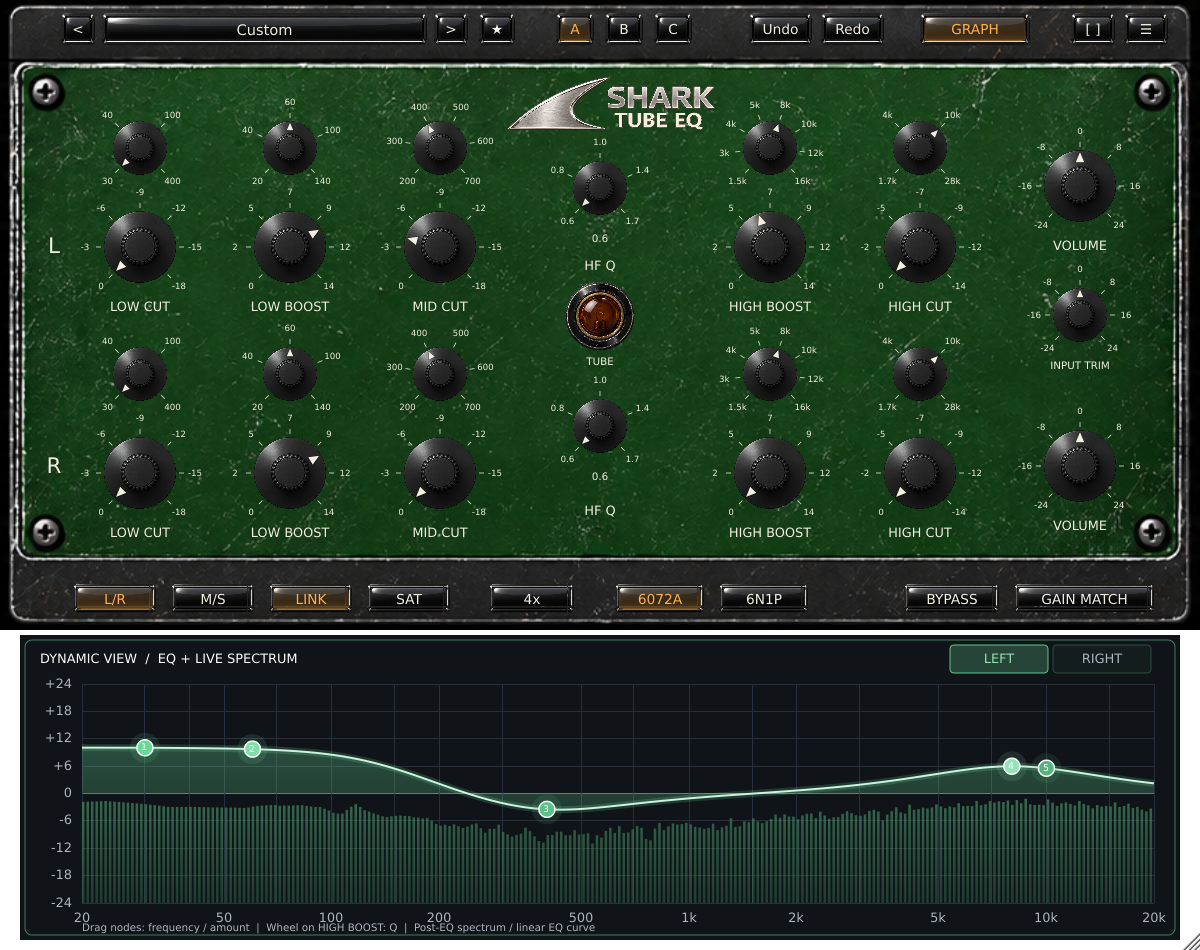The image size is (1200, 950).
Task: Toggle the SAT saturation button
Action: [409, 598]
